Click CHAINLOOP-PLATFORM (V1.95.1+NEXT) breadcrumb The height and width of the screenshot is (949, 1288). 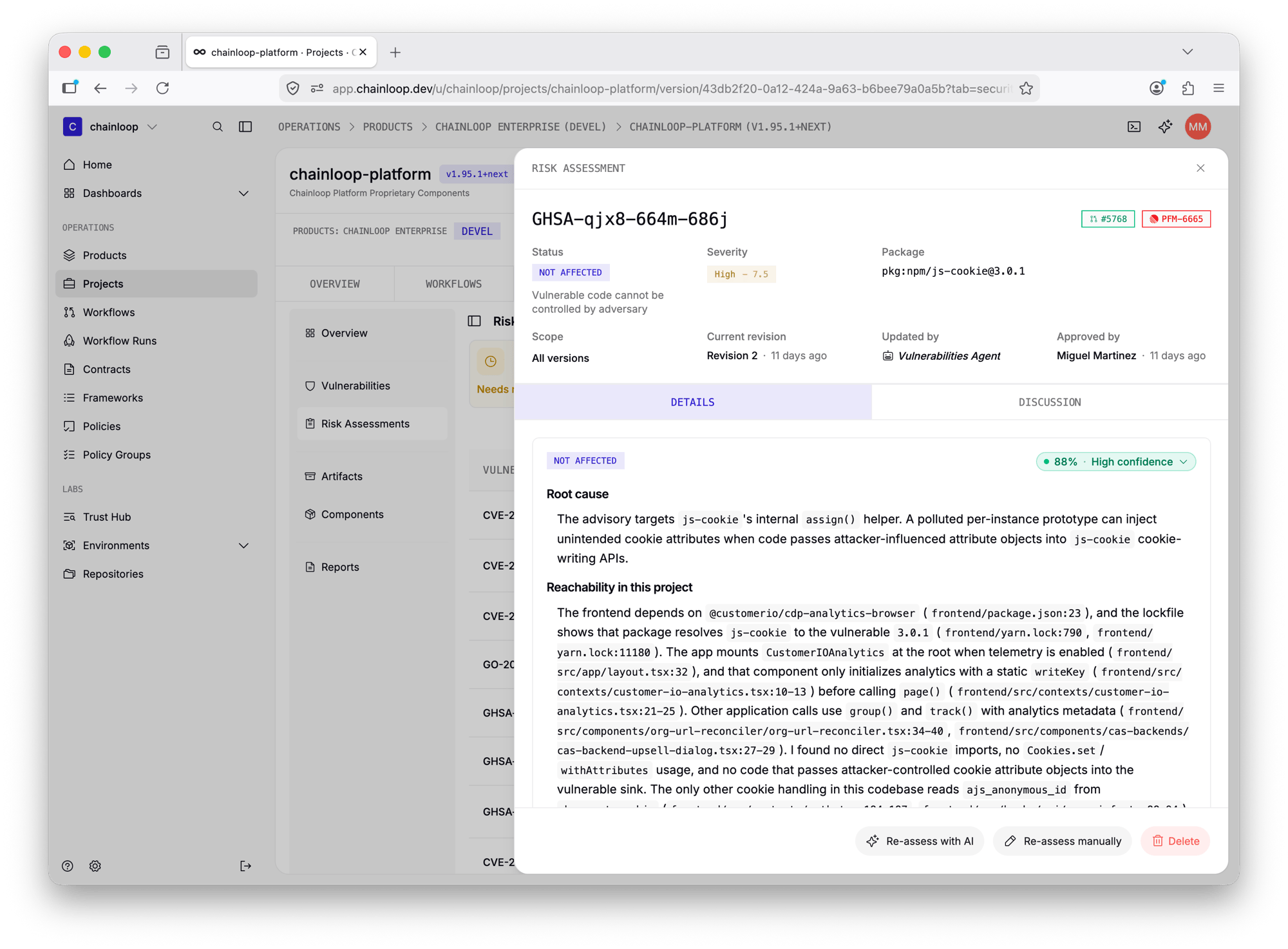730,127
